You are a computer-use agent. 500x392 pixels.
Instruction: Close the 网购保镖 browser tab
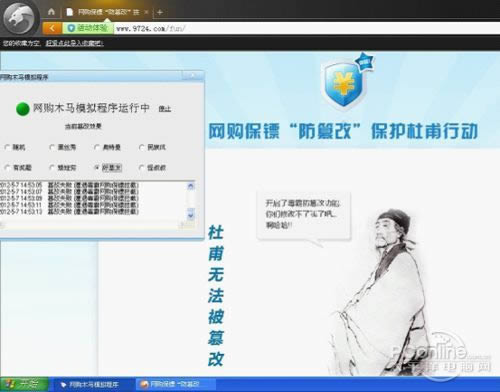146,12
